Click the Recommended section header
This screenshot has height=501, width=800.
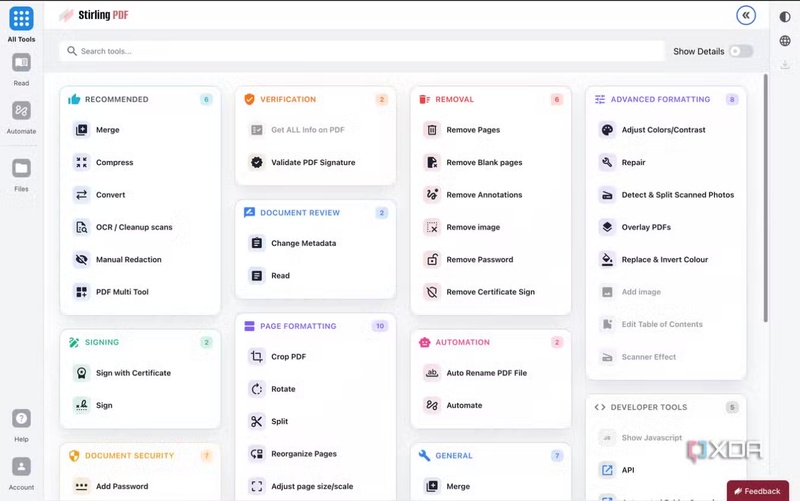(140, 99)
